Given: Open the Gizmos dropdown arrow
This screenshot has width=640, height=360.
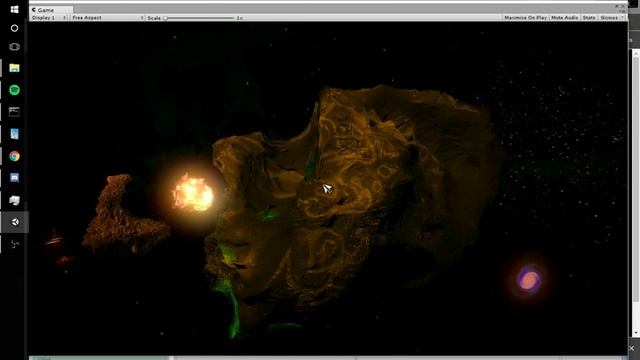Looking at the screenshot, I should coord(622,18).
